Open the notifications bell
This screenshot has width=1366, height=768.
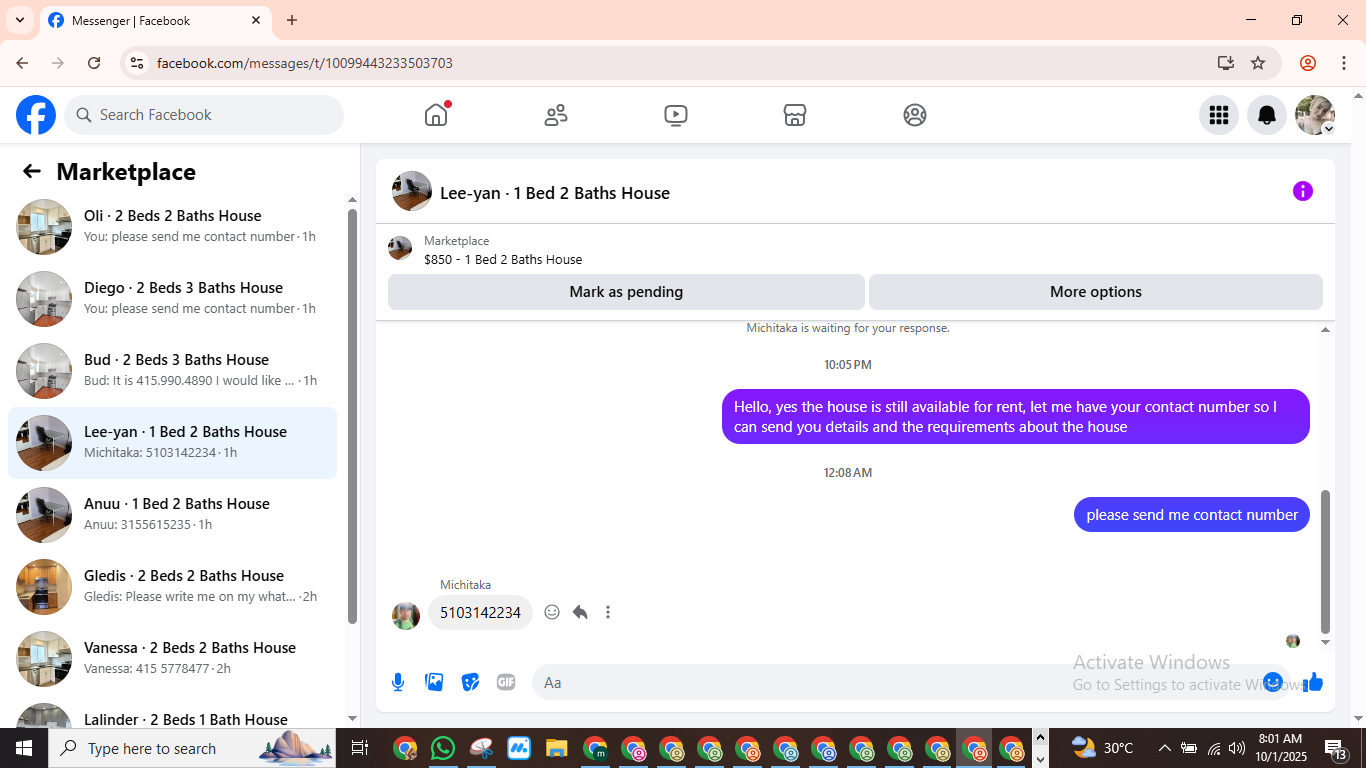(1267, 115)
